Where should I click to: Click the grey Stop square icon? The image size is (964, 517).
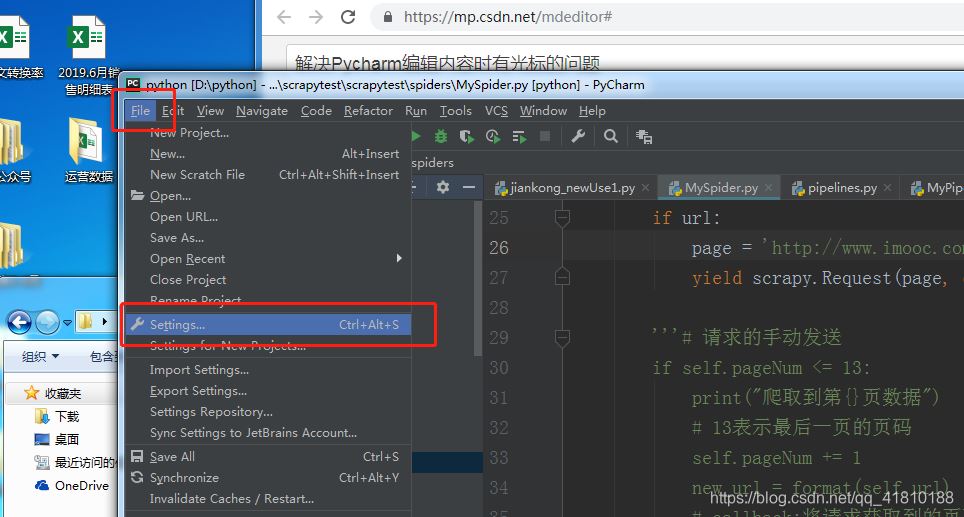545,136
